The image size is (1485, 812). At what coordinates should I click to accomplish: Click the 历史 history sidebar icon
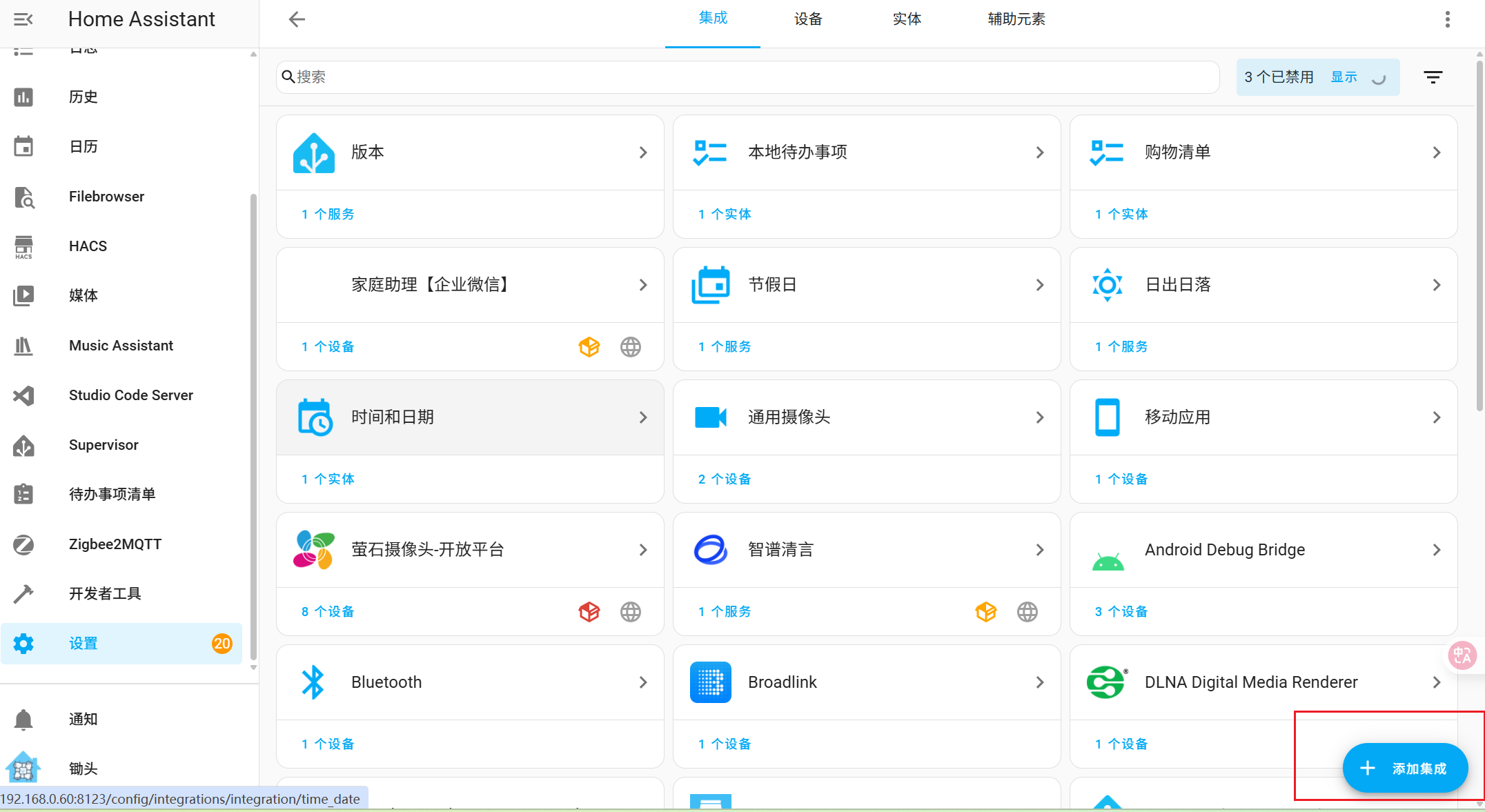(x=23, y=97)
